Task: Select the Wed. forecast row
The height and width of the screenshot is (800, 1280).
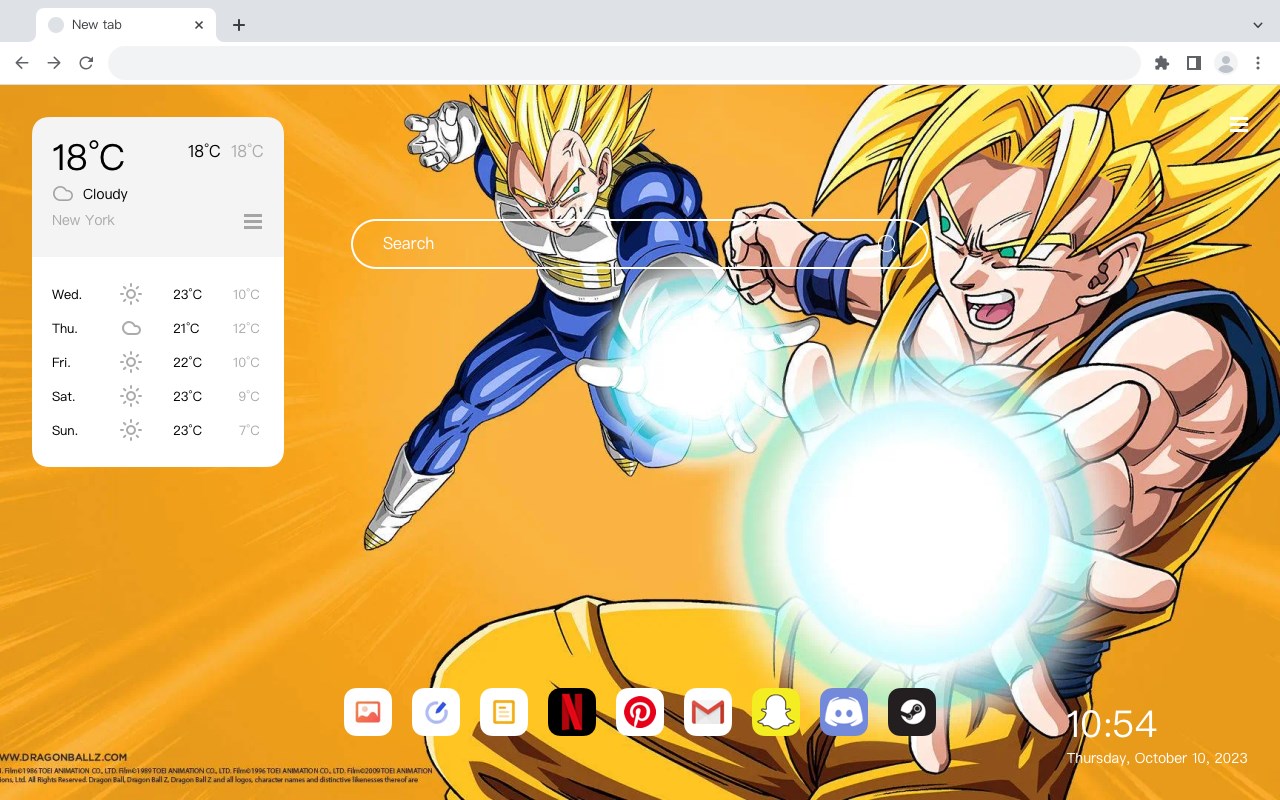Action: [x=158, y=295]
